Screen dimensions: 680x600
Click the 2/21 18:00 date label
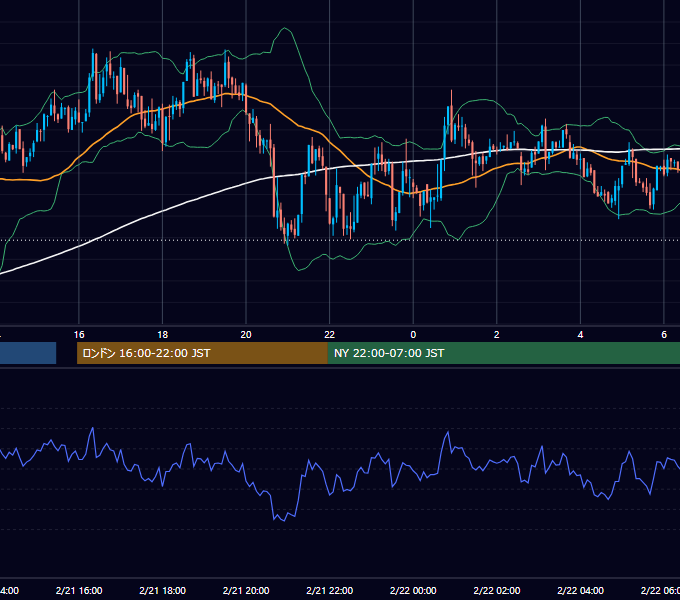[x=163, y=590]
